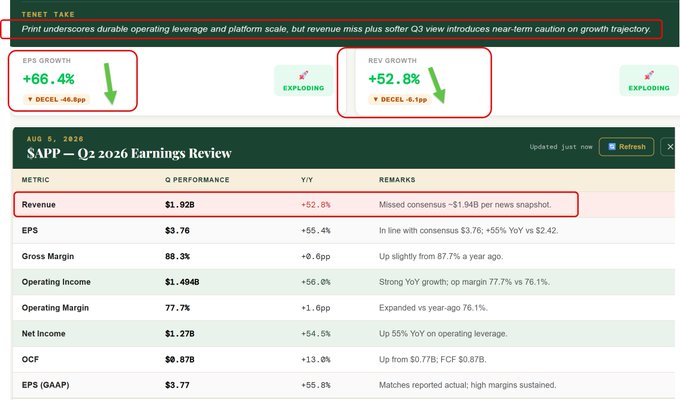The height and width of the screenshot is (400, 680).
Task: Click the rocket icon in Rev Exploding badge
Action: tap(649, 75)
